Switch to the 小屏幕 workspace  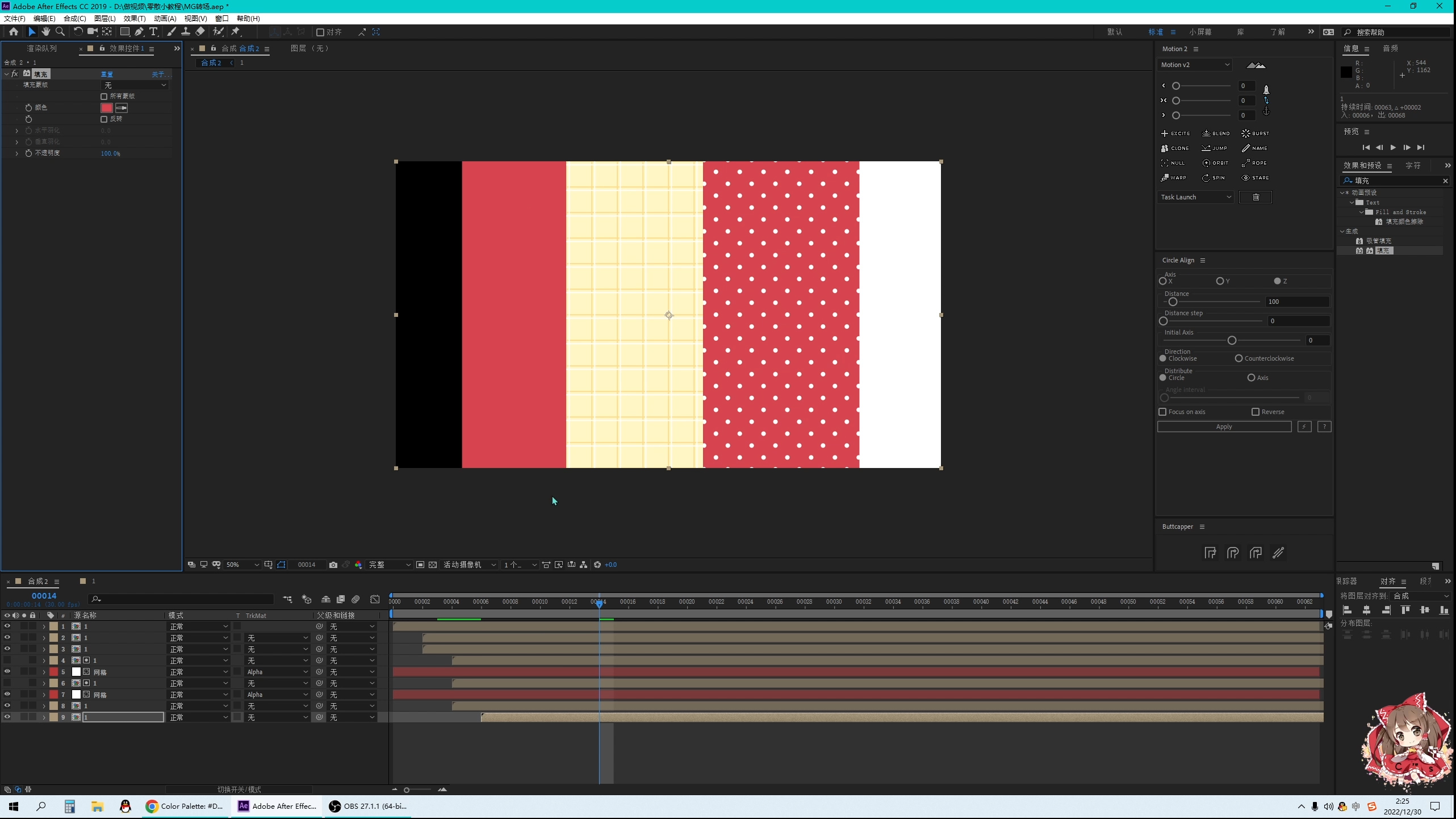(x=1200, y=32)
